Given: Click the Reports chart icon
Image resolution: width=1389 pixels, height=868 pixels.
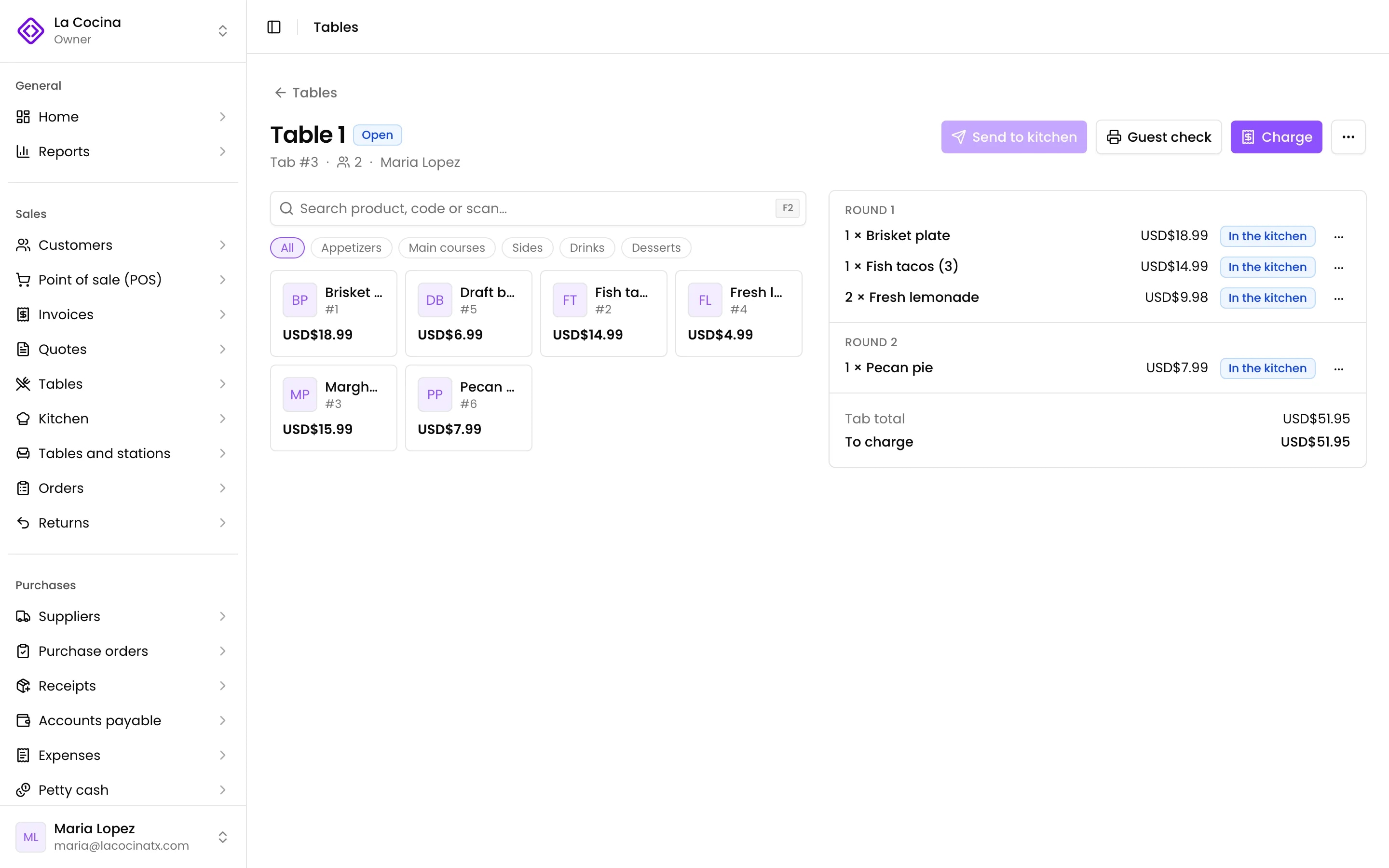Looking at the screenshot, I should (23, 151).
